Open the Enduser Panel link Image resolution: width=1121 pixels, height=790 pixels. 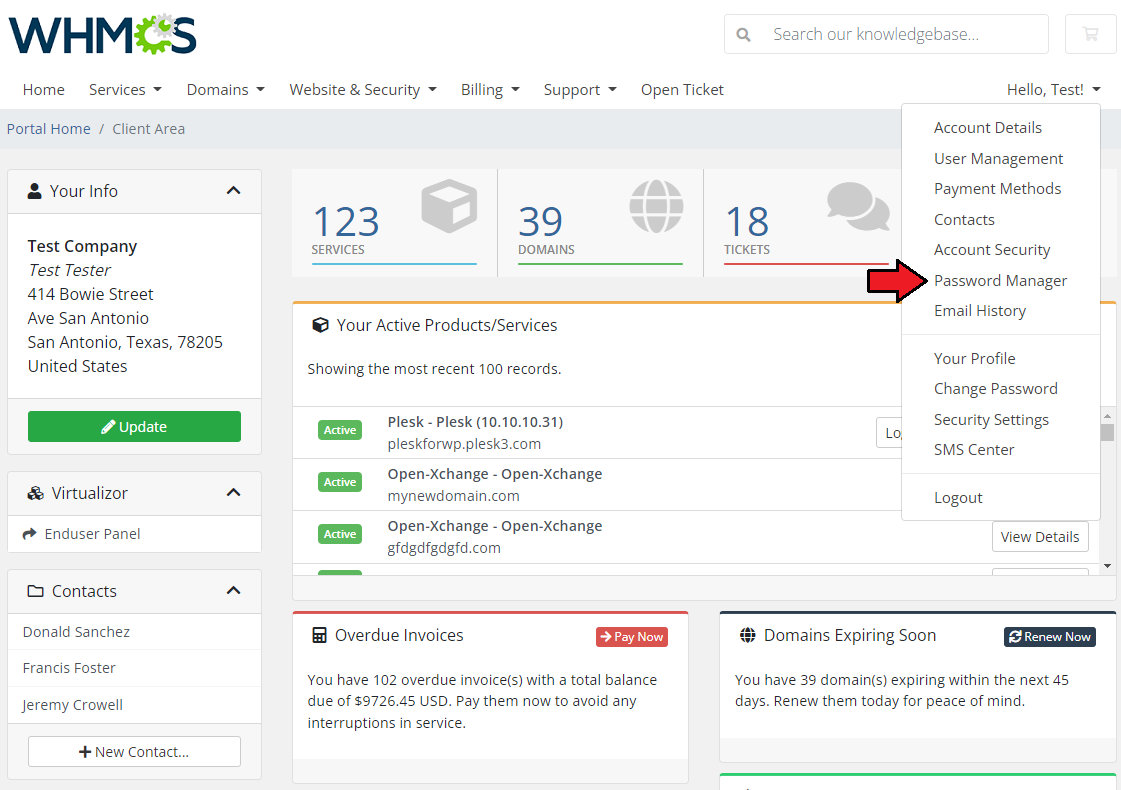pos(134,533)
